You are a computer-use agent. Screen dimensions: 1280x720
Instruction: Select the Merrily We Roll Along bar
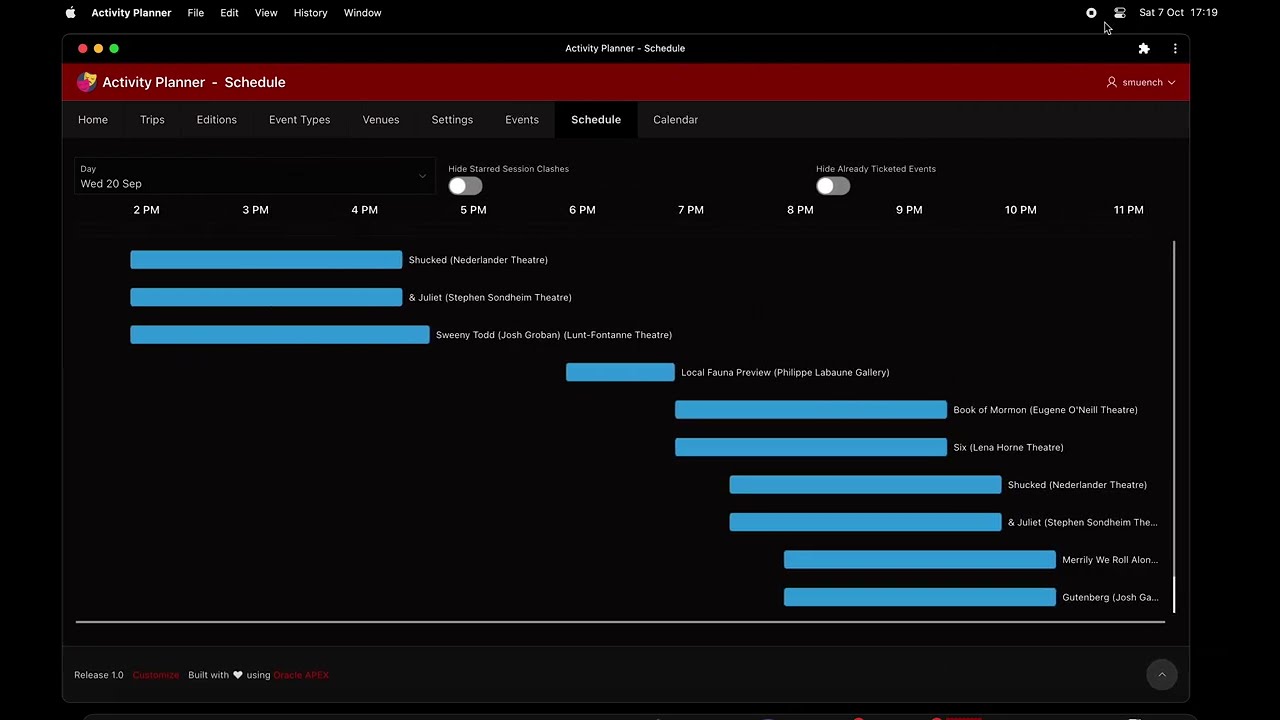pyautogui.click(x=920, y=560)
